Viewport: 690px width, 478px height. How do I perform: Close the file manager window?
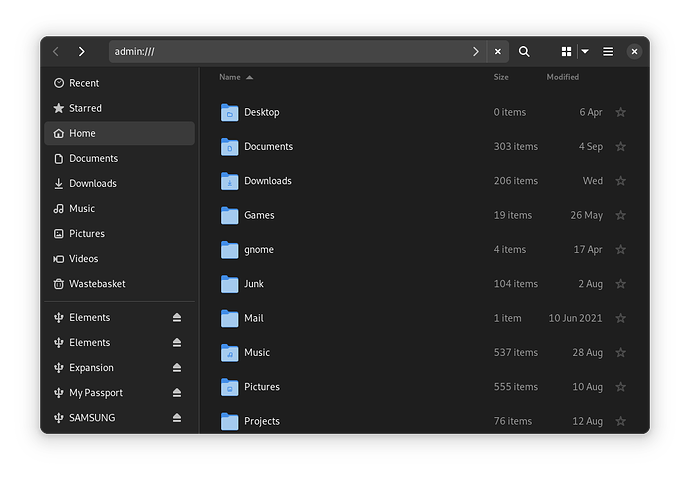click(634, 51)
